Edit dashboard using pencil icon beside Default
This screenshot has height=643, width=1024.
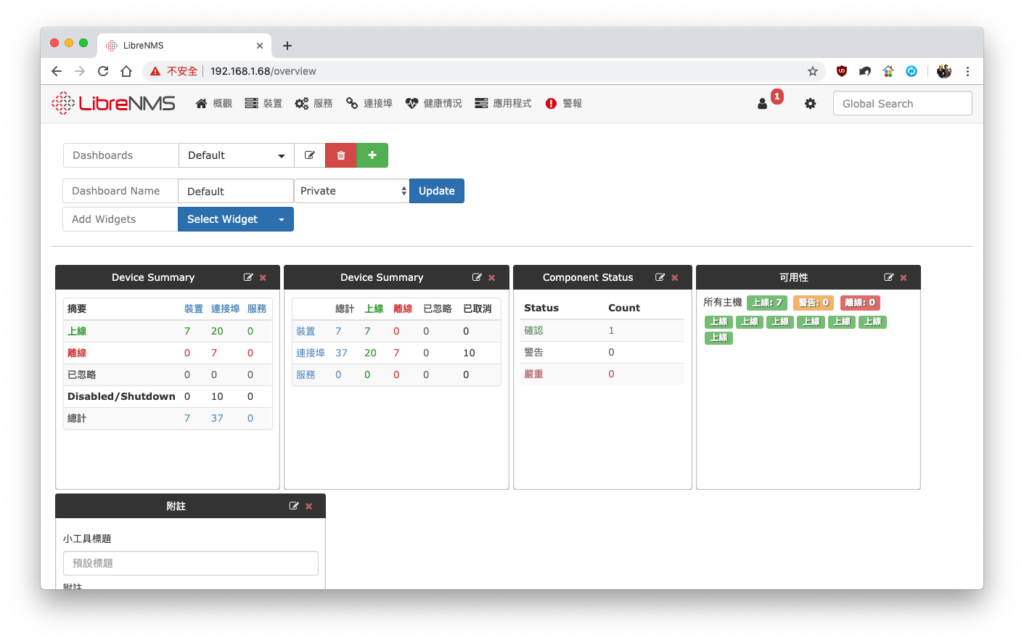(x=310, y=155)
